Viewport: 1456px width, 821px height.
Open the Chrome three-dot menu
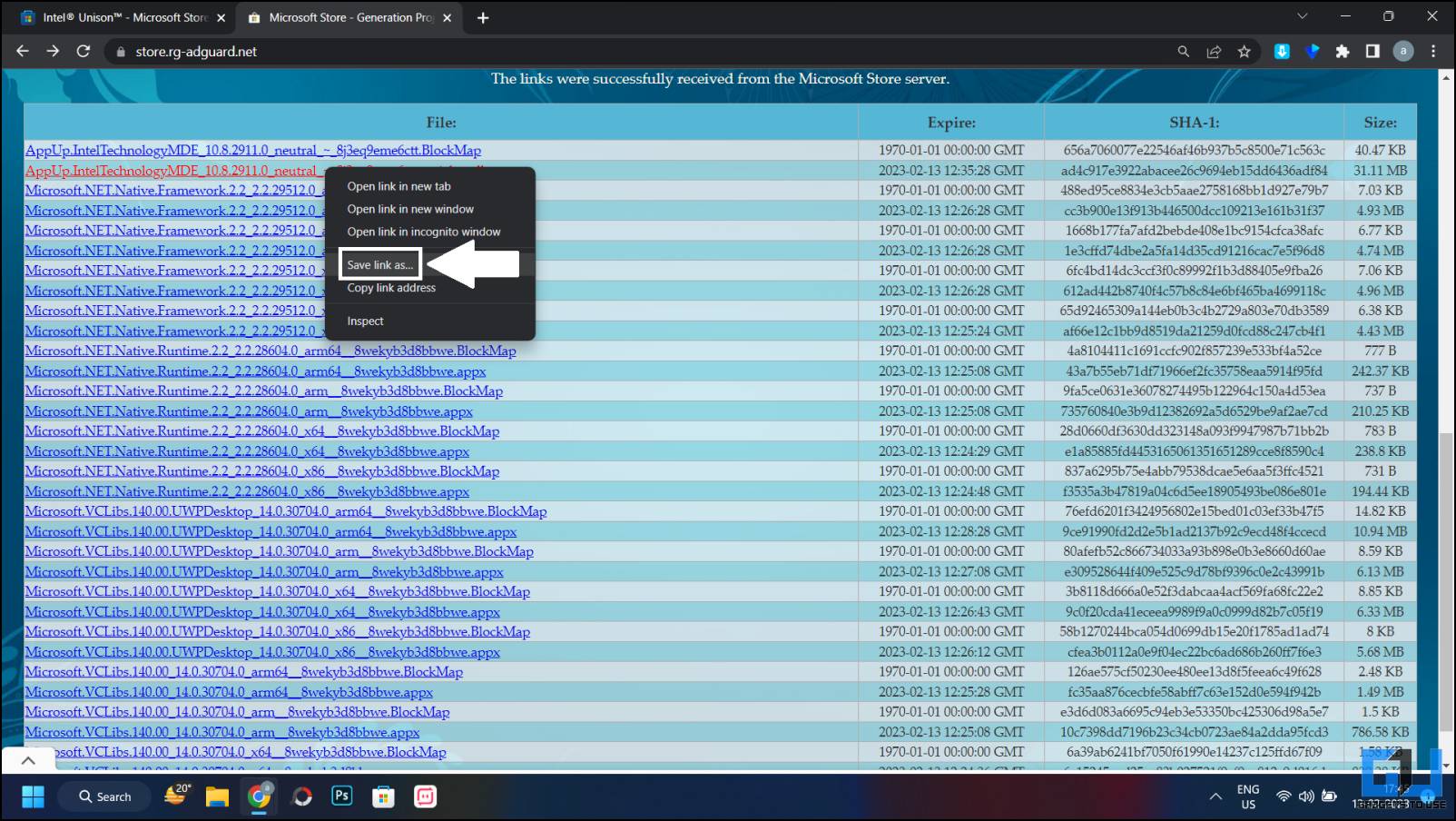[x=1433, y=52]
